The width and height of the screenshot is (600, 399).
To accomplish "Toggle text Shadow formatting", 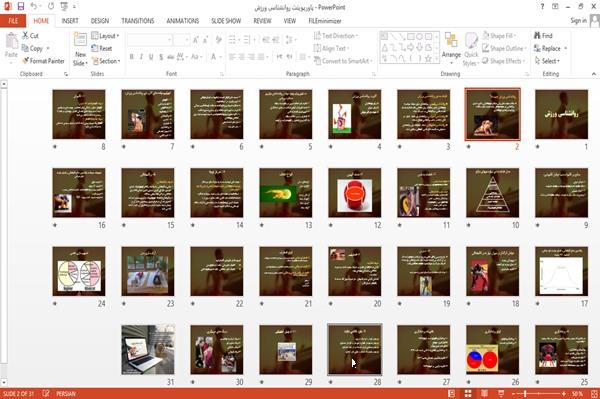I will click(x=161, y=57).
